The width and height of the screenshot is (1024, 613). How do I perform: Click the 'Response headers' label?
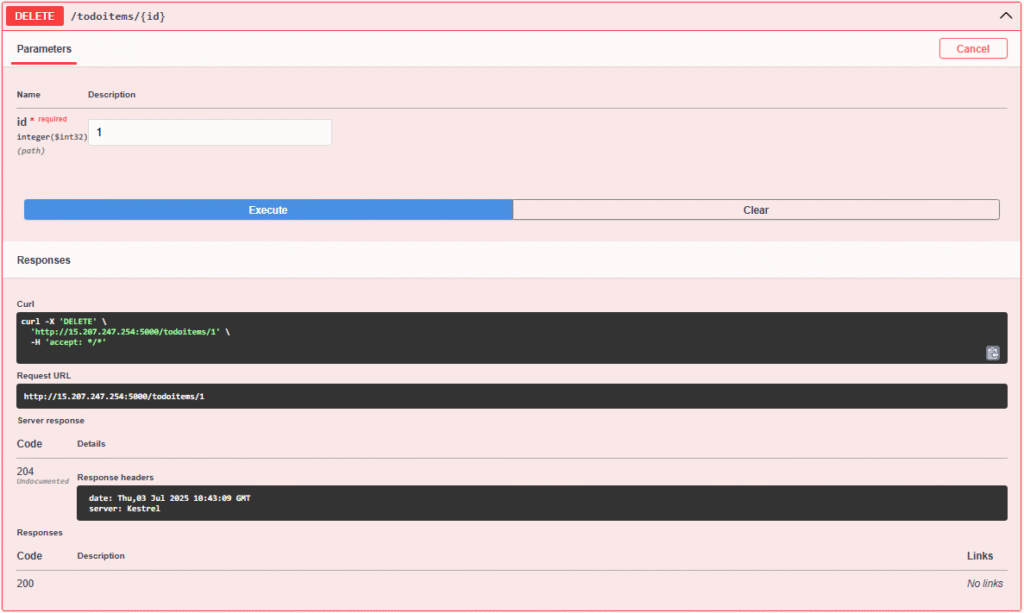tap(115, 478)
